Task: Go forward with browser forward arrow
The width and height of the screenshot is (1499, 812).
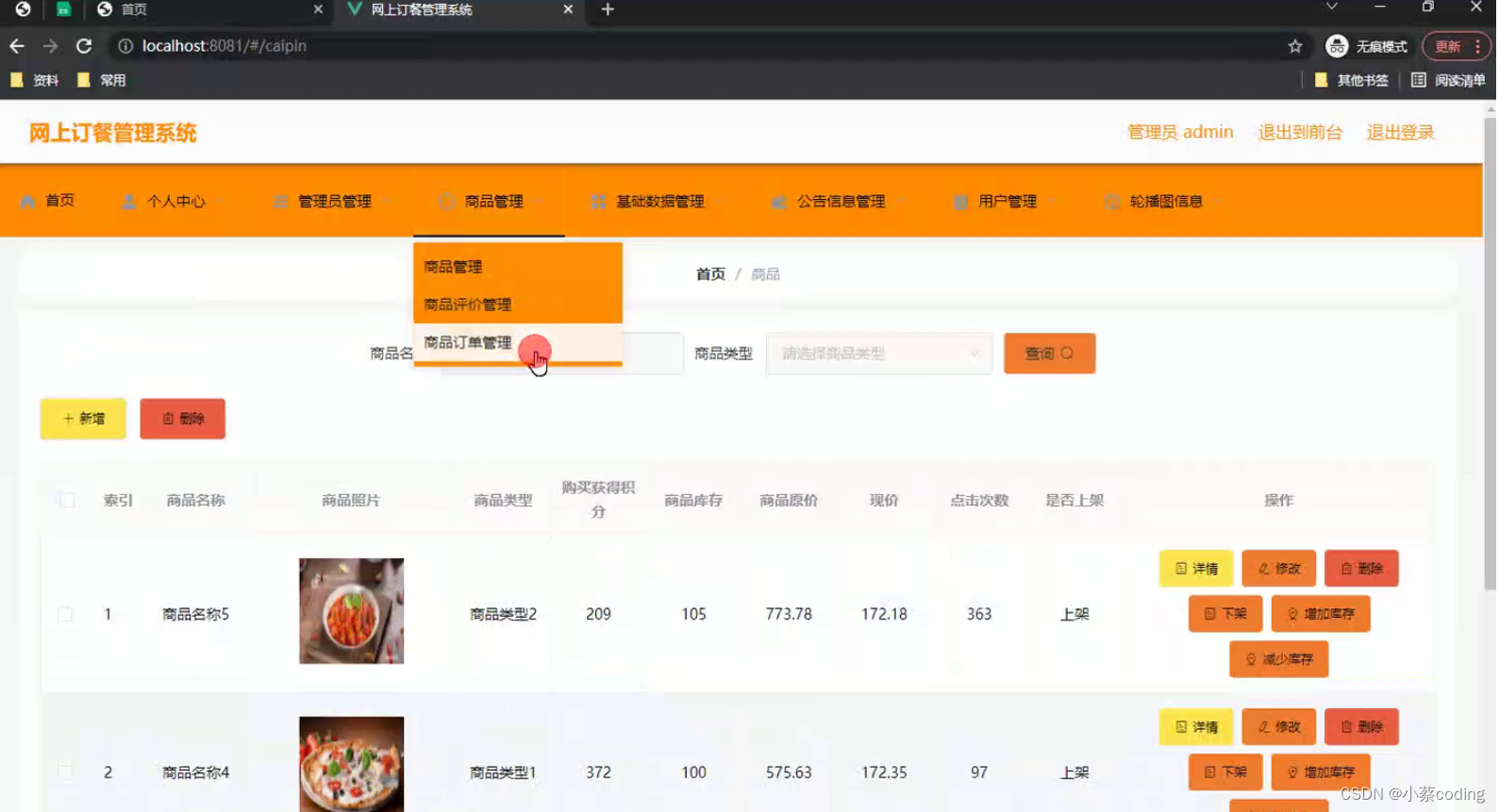Action: point(50,46)
